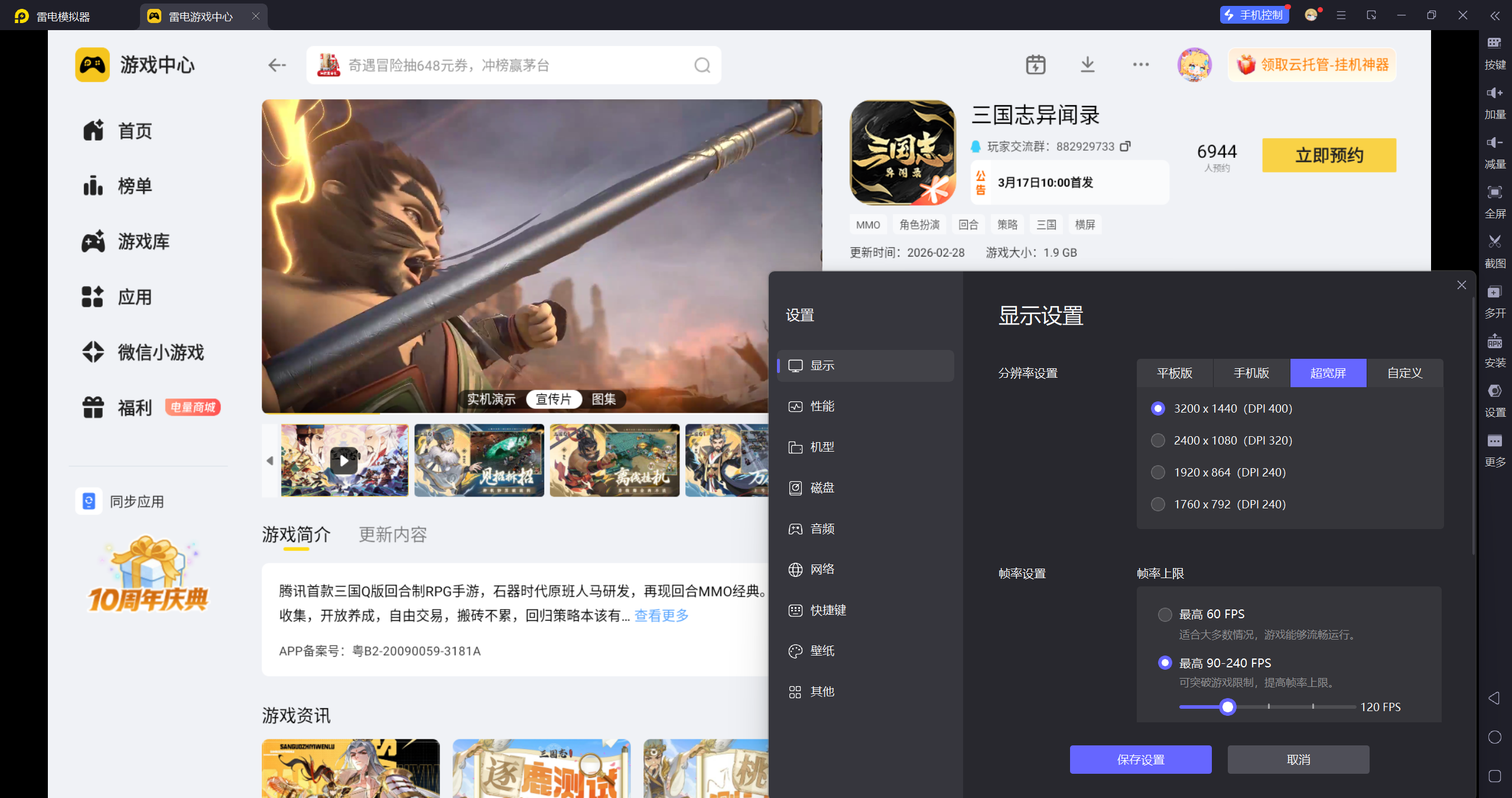This screenshot has height=798, width=1512.
Task: Switch to the 手机版 resolution tab
Action: point(1251,373)
